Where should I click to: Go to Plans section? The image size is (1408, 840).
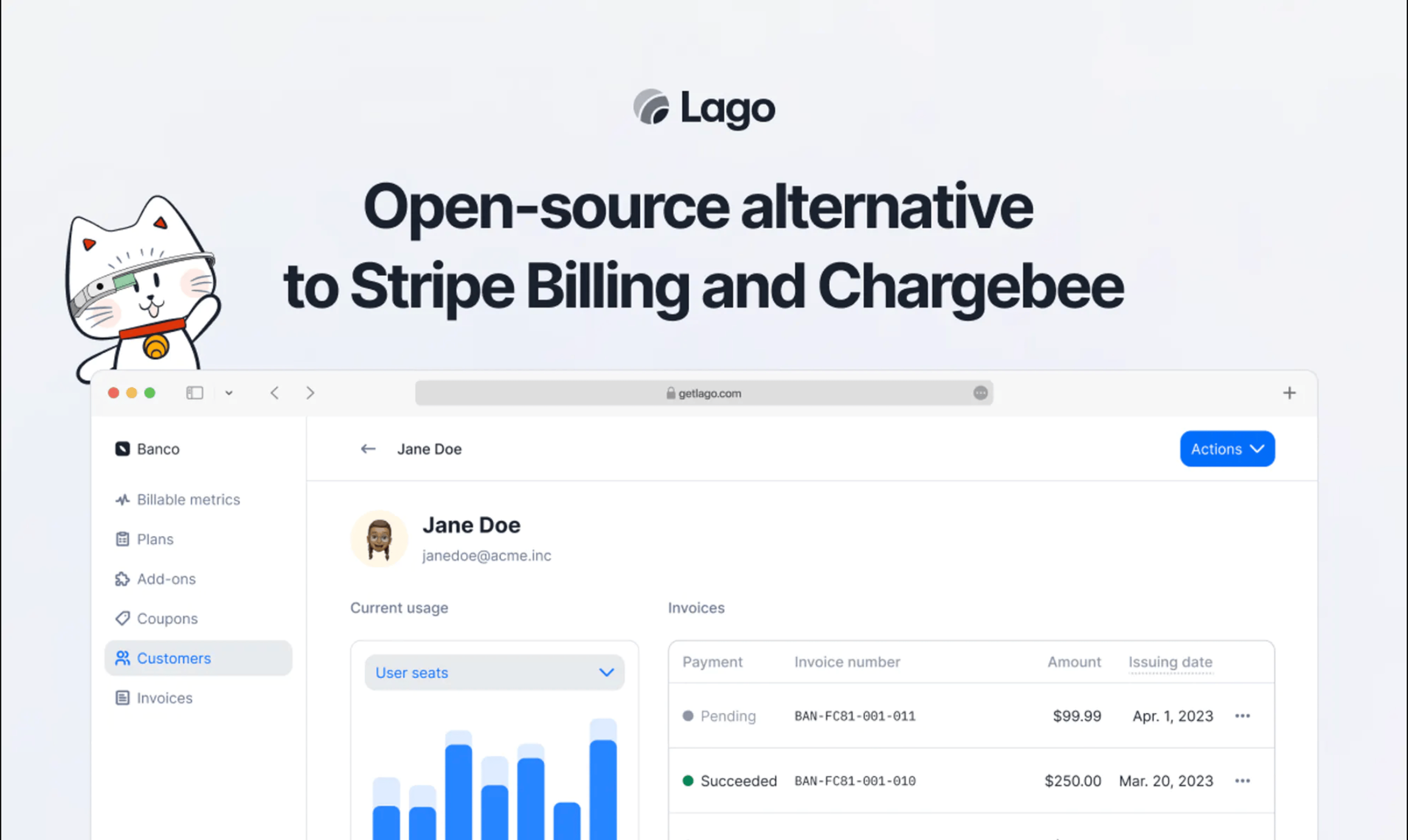(144, 539)
